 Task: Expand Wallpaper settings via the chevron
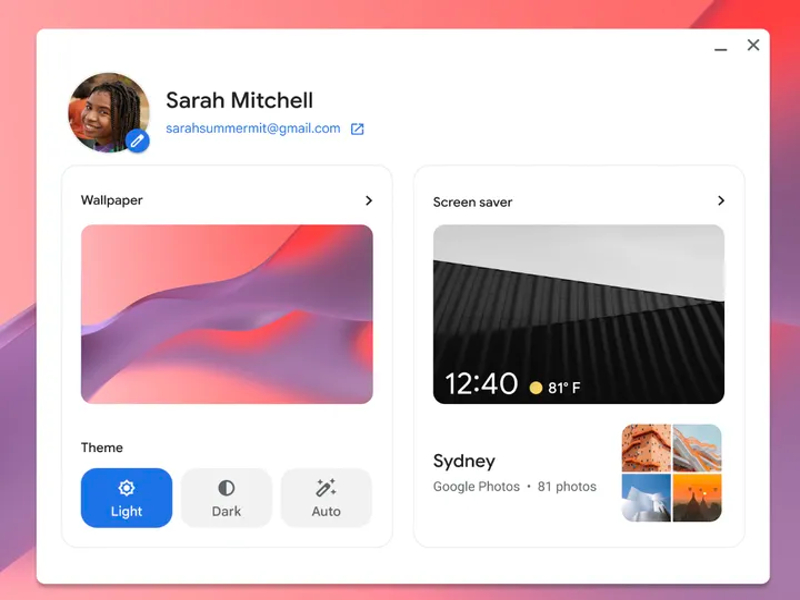click(x=368, y=200)
